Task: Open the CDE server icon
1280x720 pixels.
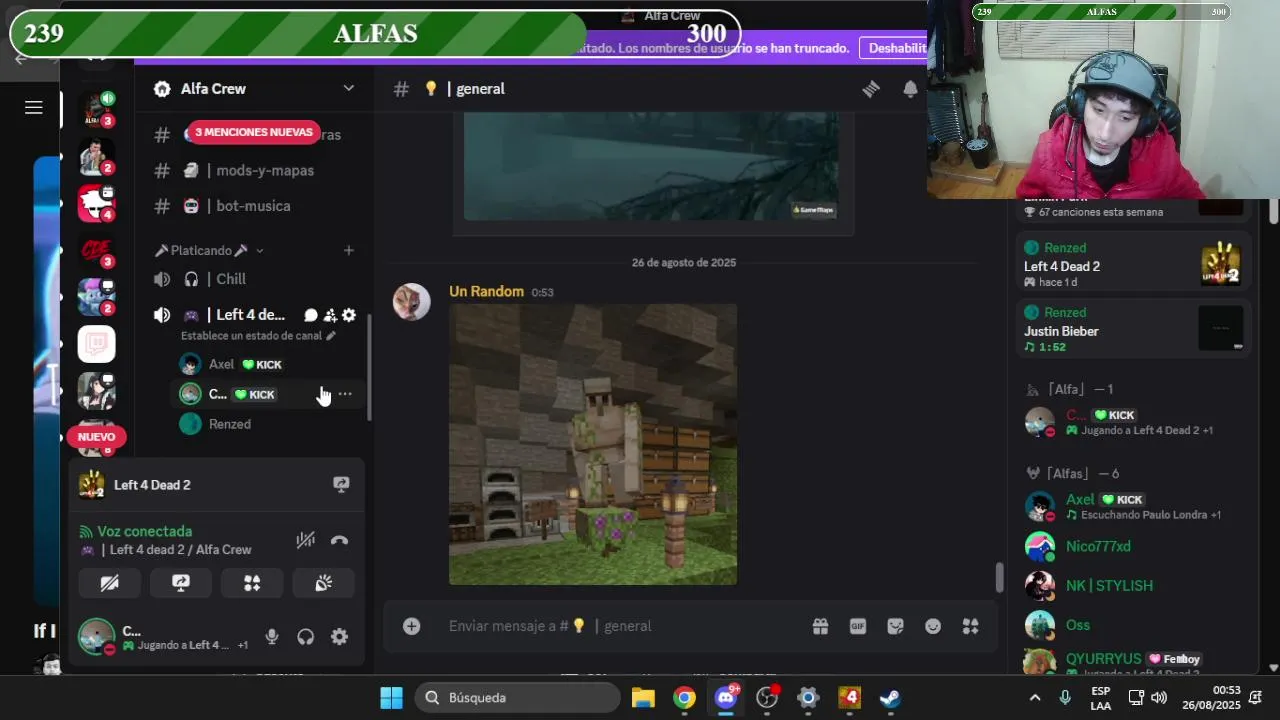Action: click(97, 250)
